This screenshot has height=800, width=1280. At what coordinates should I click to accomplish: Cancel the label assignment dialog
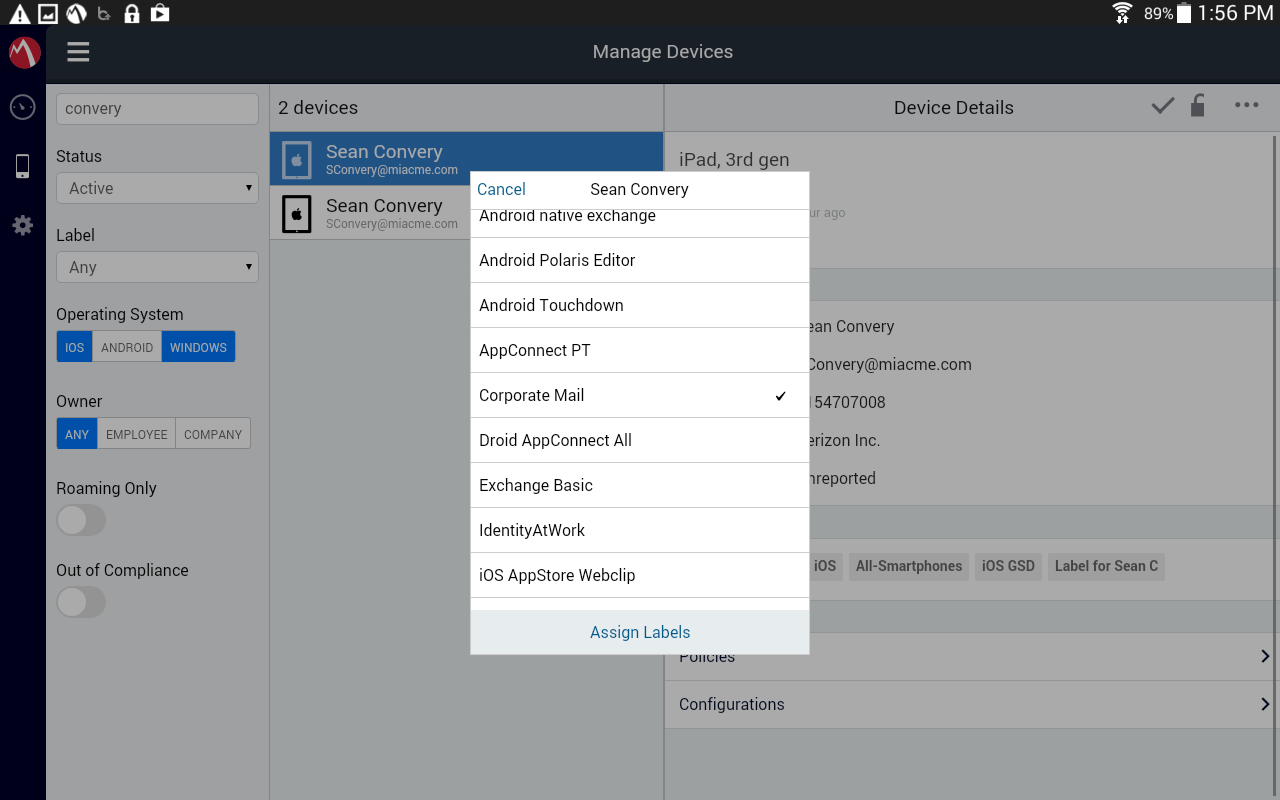pyautogui.click(x=501, y=189)
